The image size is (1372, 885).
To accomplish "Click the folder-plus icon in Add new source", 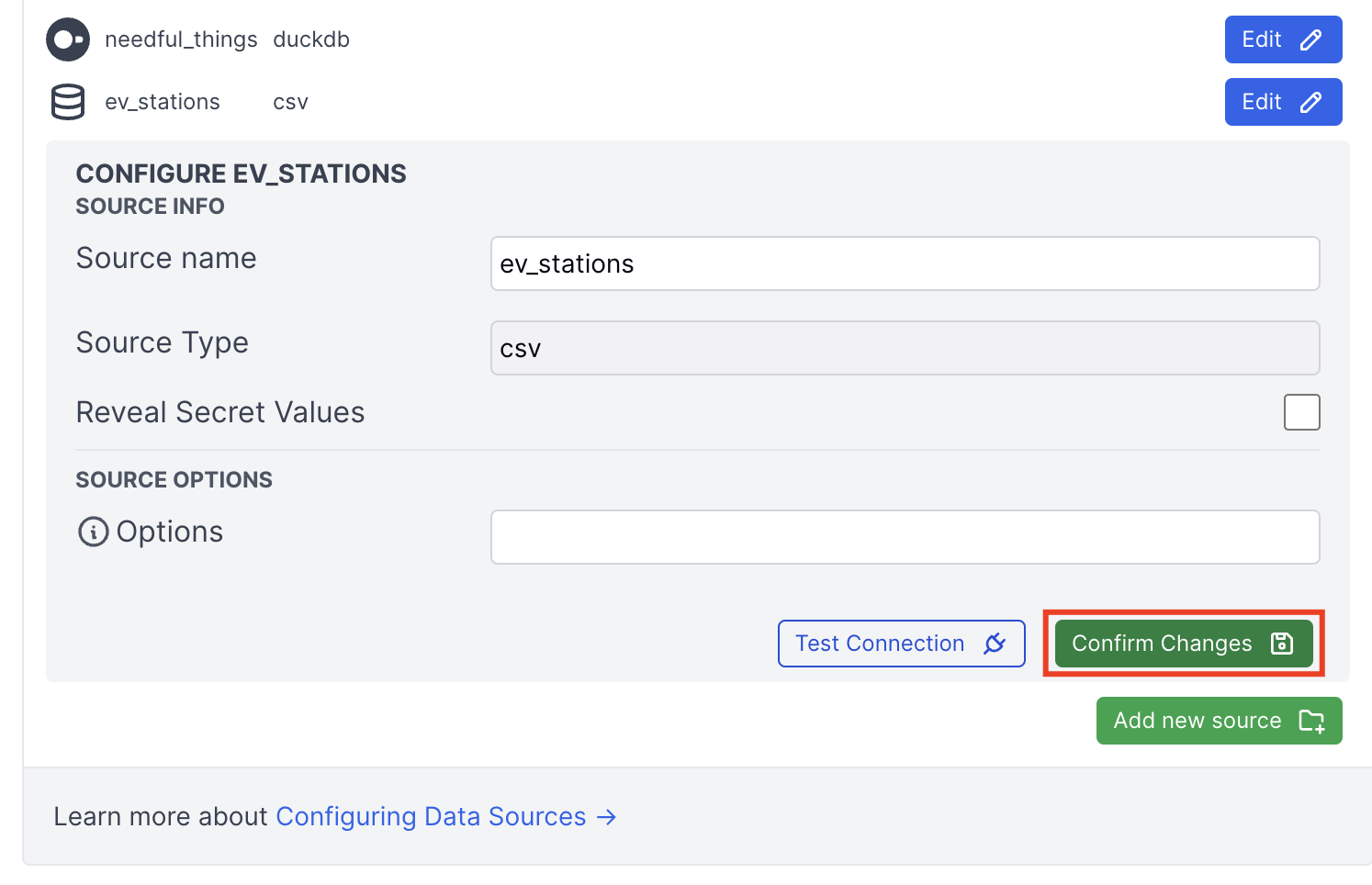I will tap(1311, 721).
